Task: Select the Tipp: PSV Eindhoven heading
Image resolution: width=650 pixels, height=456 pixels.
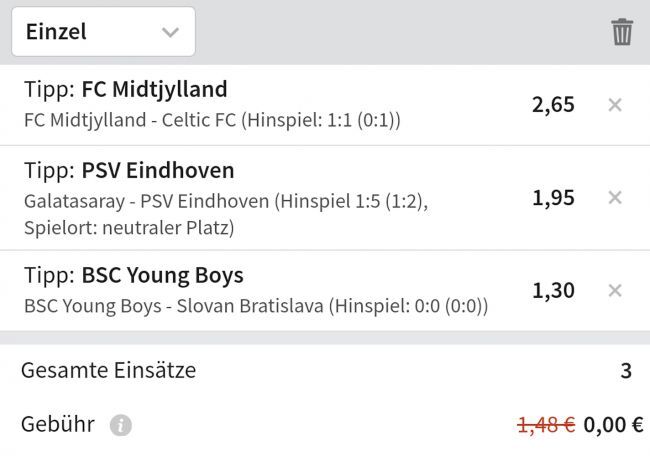Action: point(128,169)
